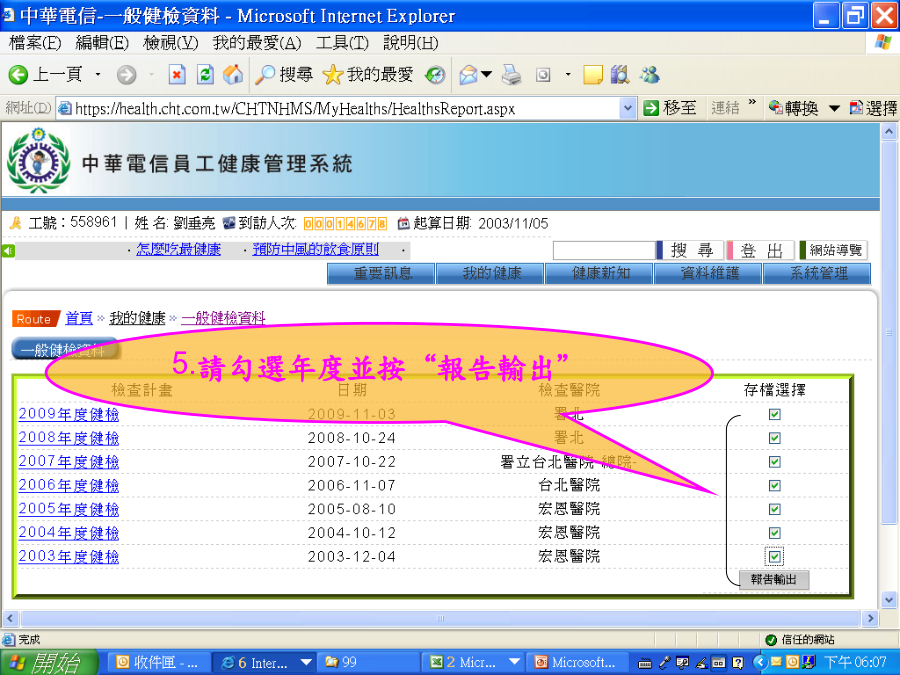Open the 怎麼吃最健康 link
This screenshot has height=675, width=900.
(179, 250)
